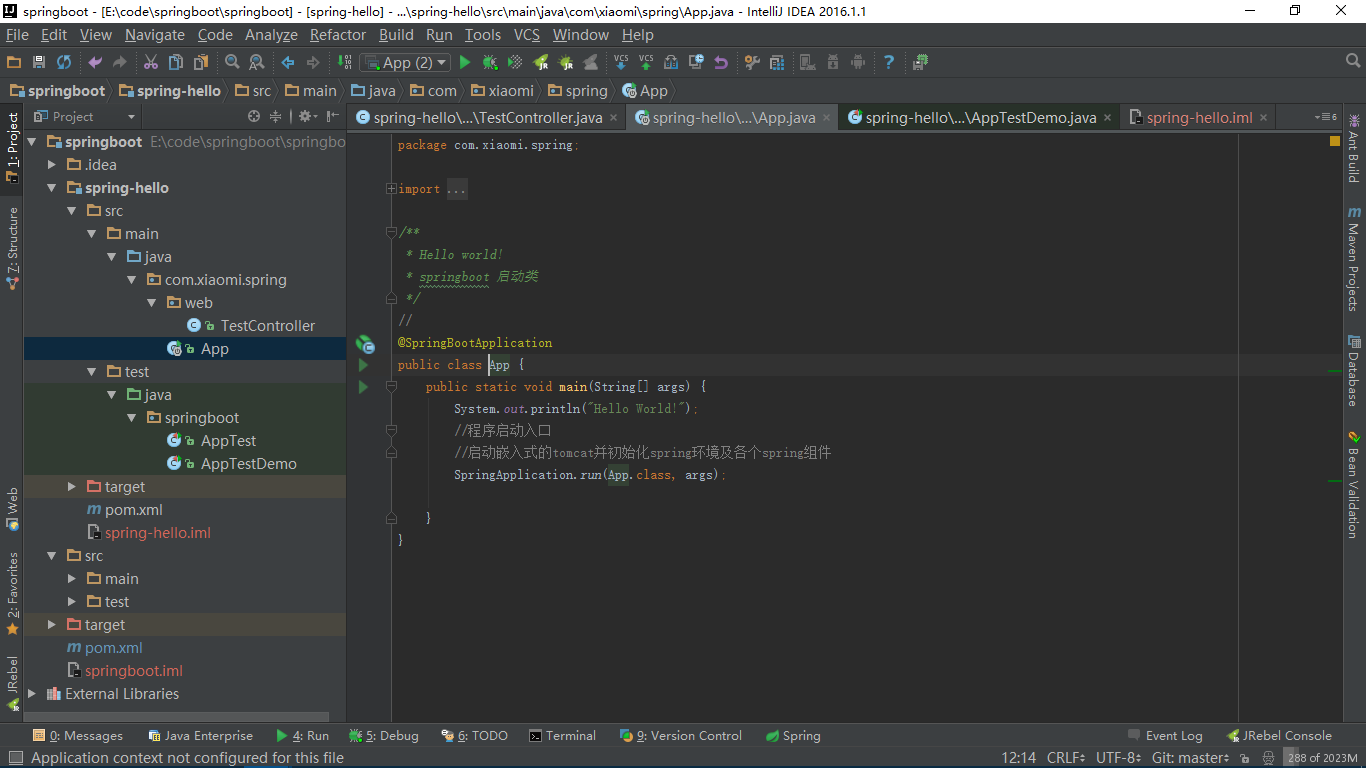Click the Project panel horizontal scrollbar

(x=177, y=717)
